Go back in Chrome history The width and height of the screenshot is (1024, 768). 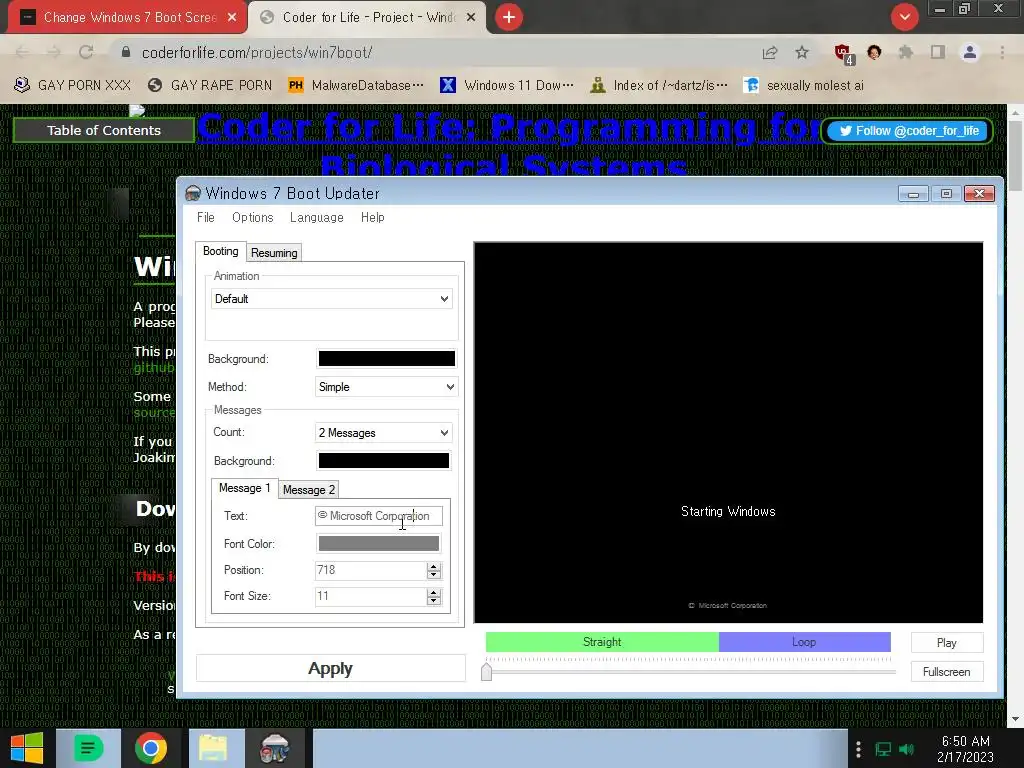[x=22, y=52]
